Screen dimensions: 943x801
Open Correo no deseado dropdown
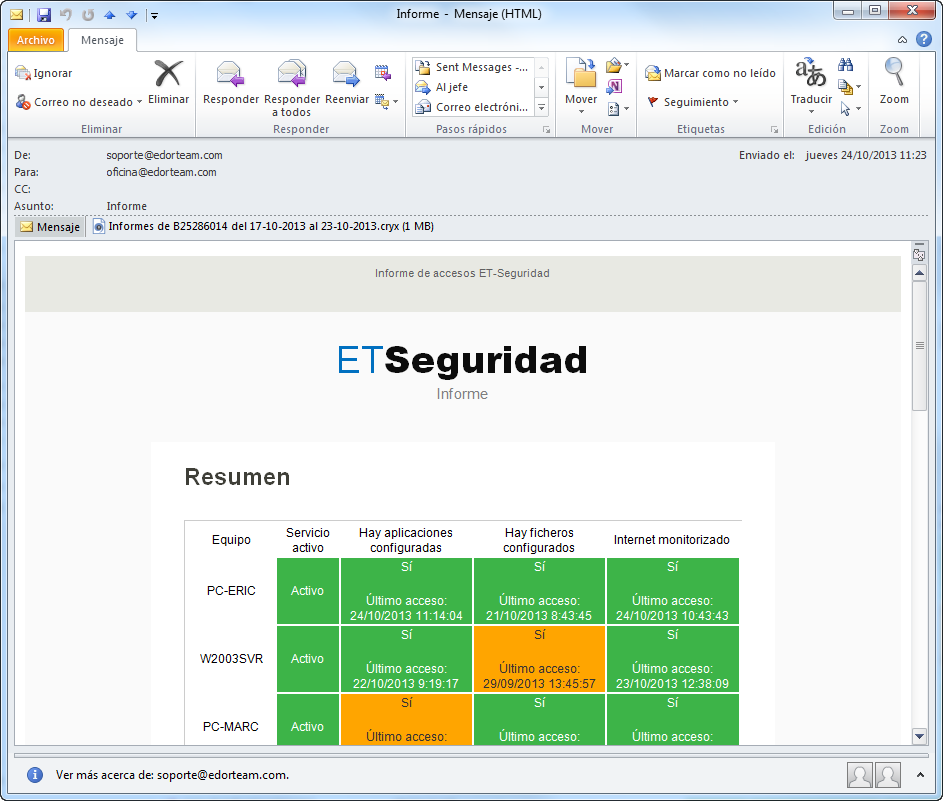tap(79, 102)
